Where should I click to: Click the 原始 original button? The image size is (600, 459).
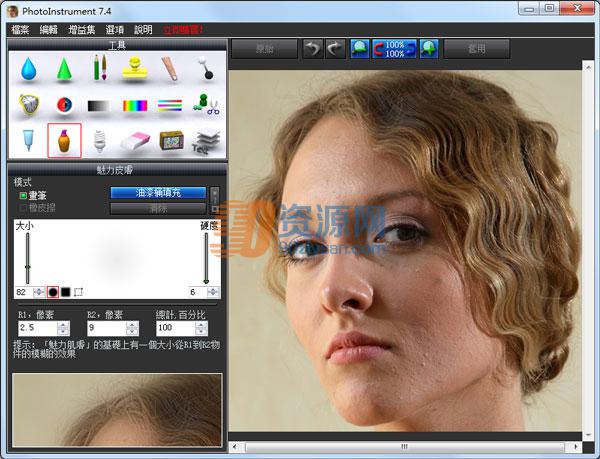point(264,49)
